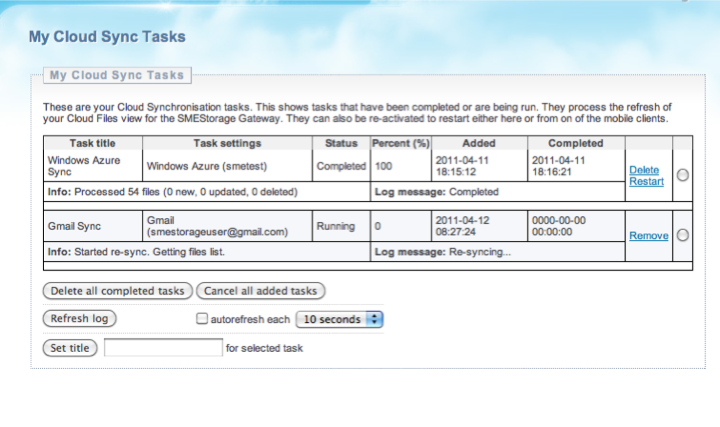Click the Completed column header
Screen dimensions: 720x427
(x=575, y=143)
